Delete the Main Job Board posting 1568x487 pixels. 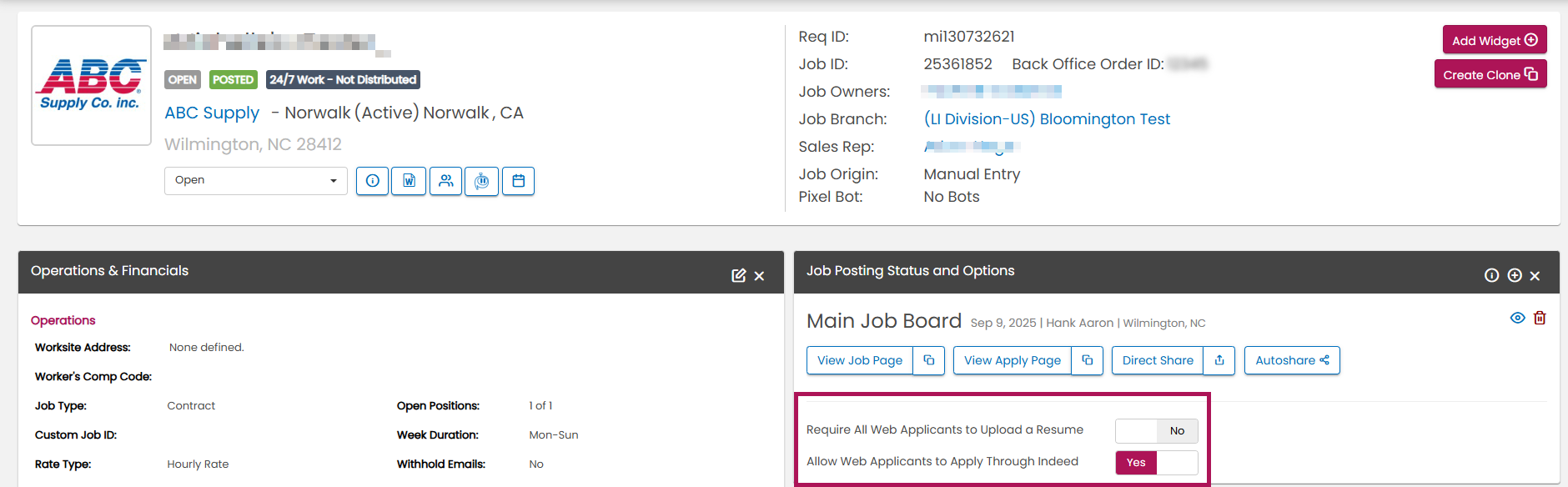click(x=1540, y=318)
